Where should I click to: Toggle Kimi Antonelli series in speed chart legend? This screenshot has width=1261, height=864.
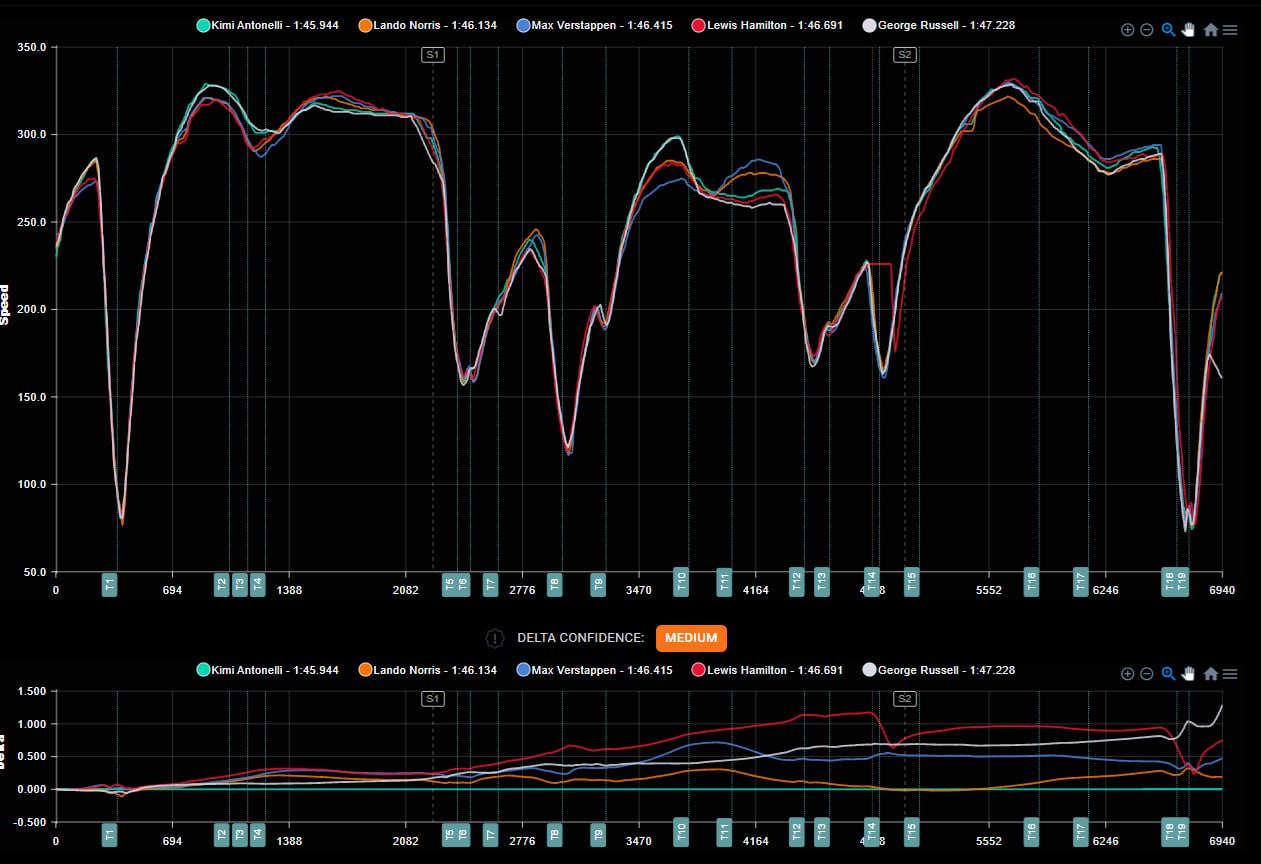(270, 25)
